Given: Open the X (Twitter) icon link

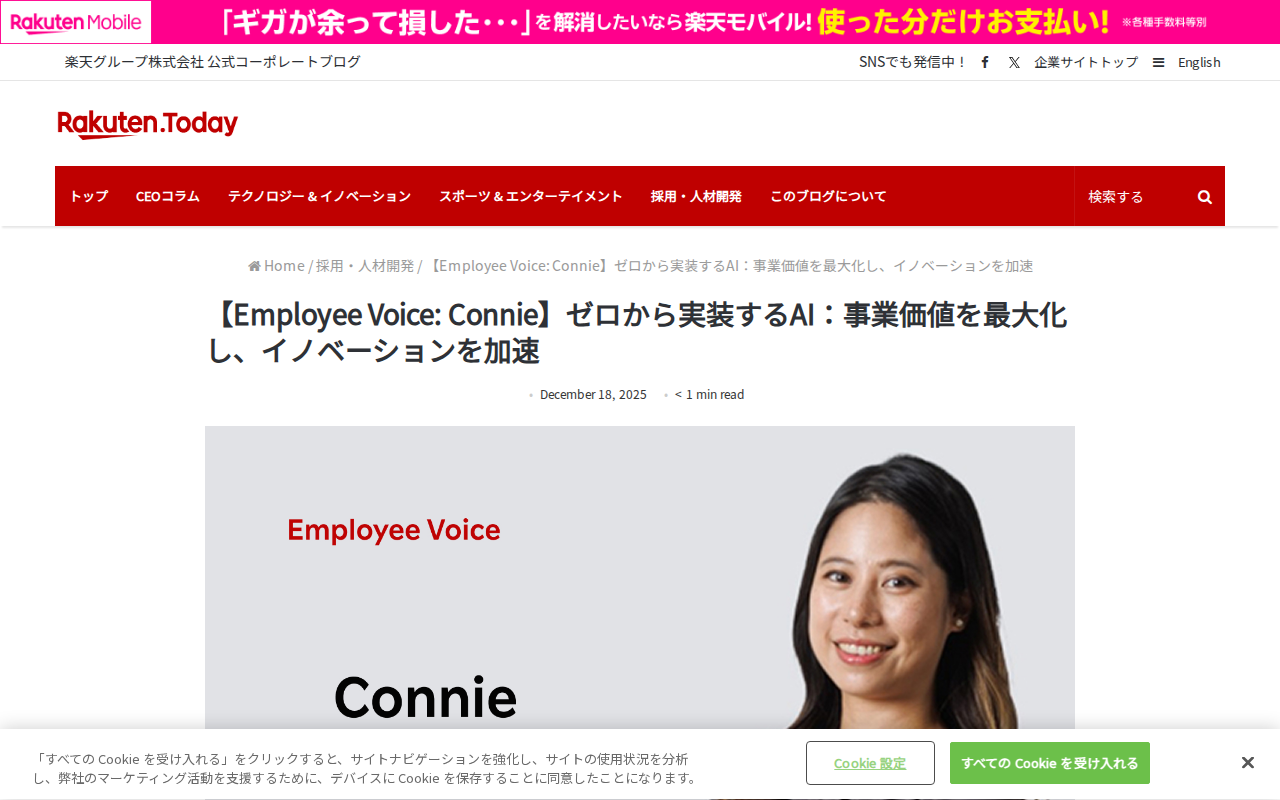Looking at the screenshot, I should 1014,62.
